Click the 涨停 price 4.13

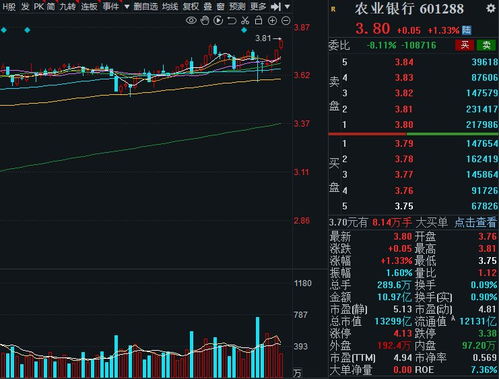tap(403, 333)
